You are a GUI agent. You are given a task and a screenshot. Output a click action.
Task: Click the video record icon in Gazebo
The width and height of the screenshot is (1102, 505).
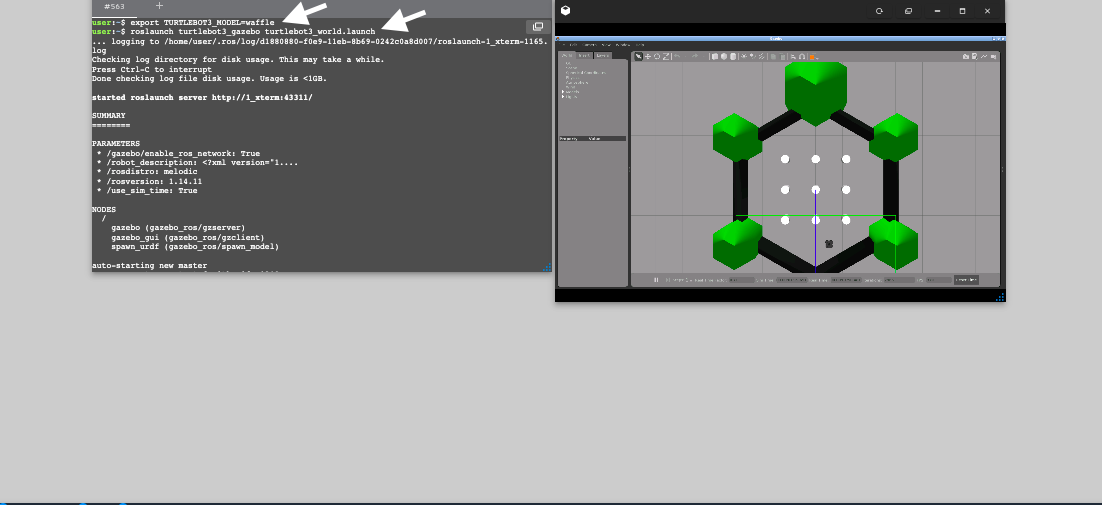click(x=993, y=56)
